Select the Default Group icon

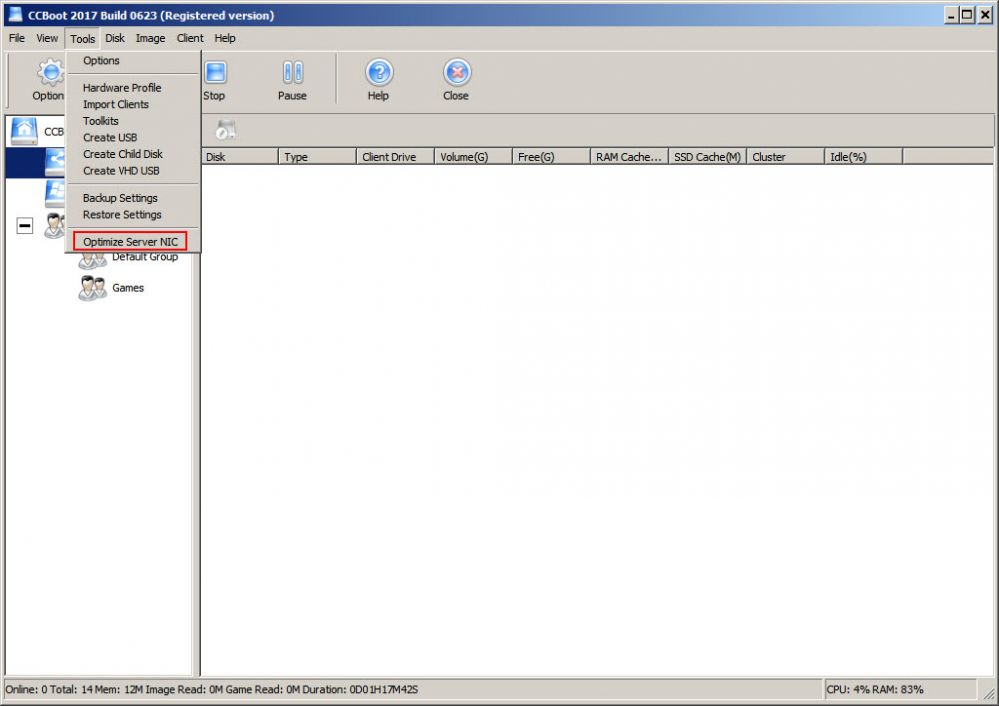[92, 261]
